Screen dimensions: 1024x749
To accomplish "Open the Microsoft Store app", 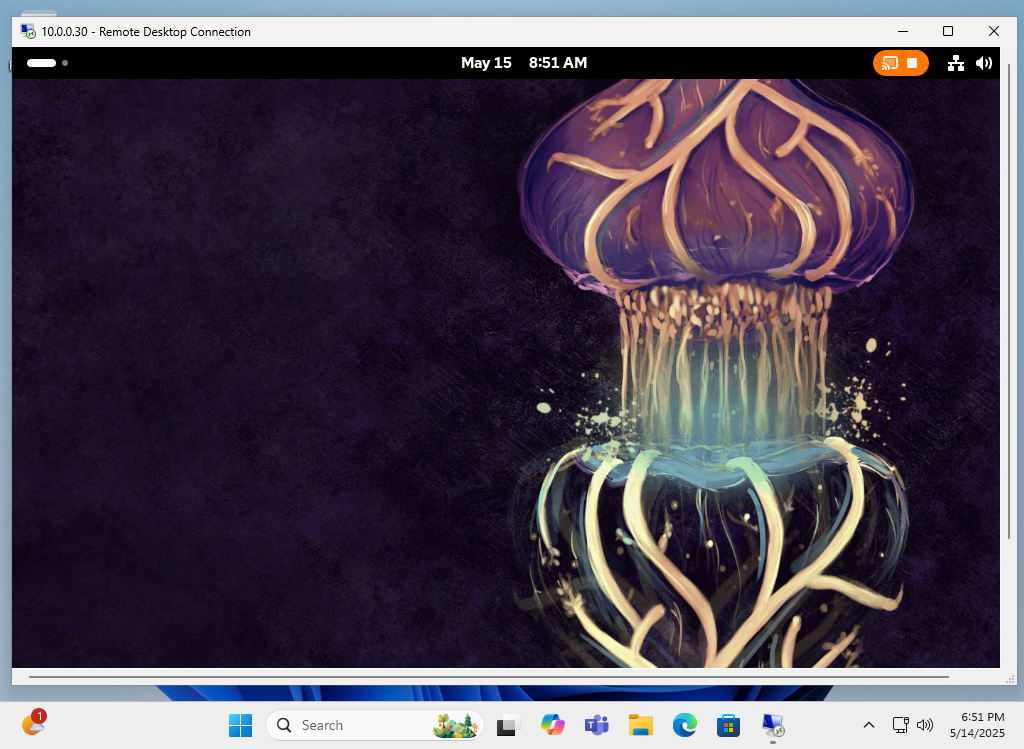I will [x=728, y=725].
